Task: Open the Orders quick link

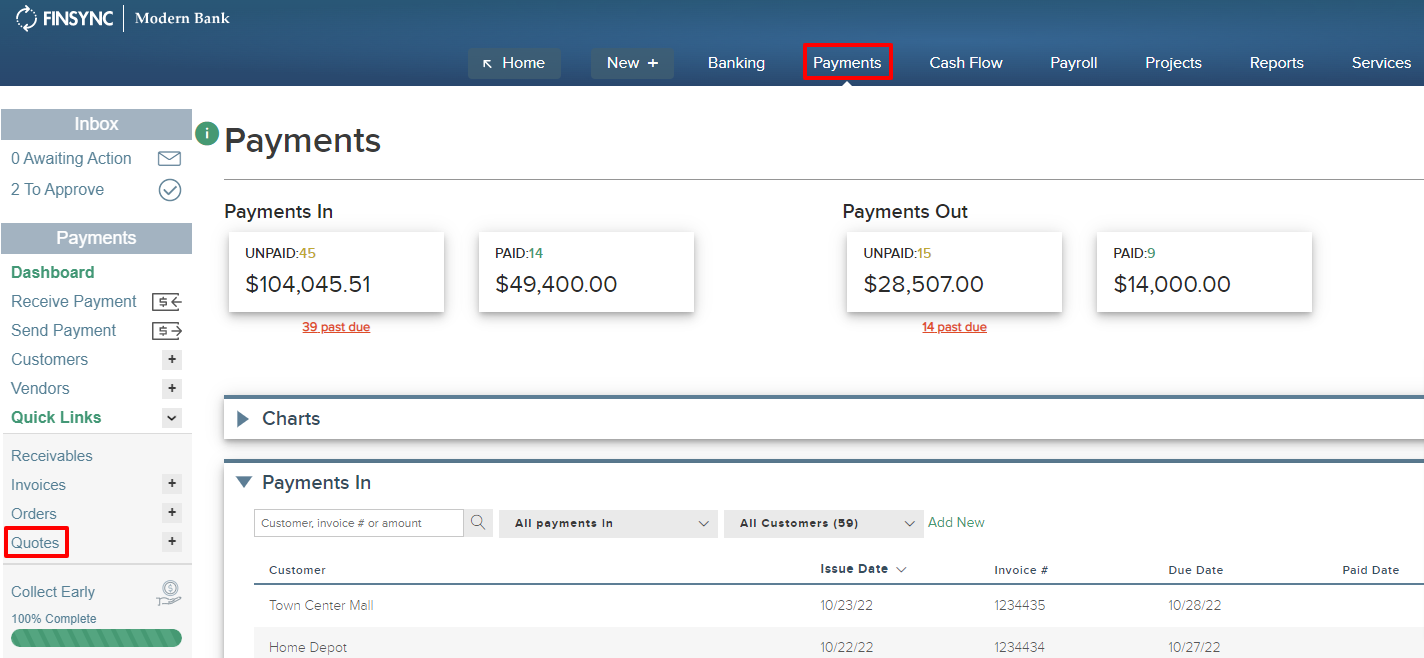Action: [34, 514]
